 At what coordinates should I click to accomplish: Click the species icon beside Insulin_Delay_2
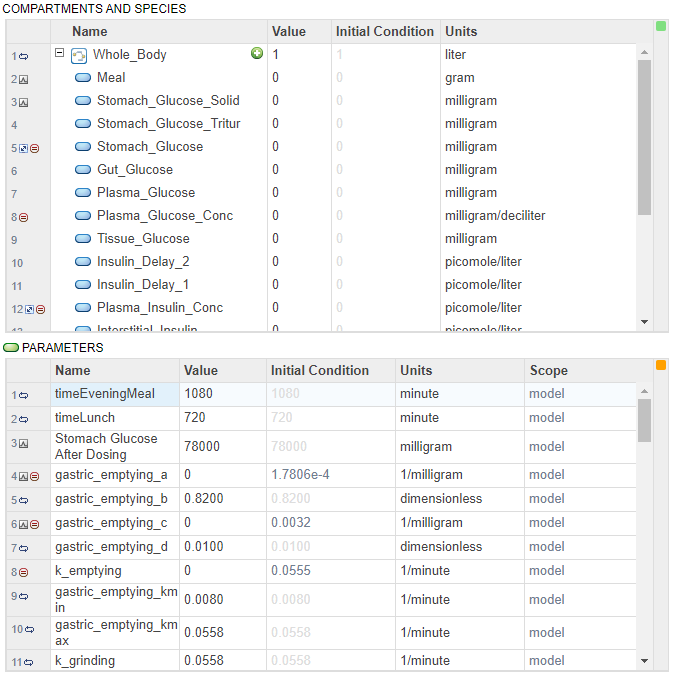coord(83,261)
